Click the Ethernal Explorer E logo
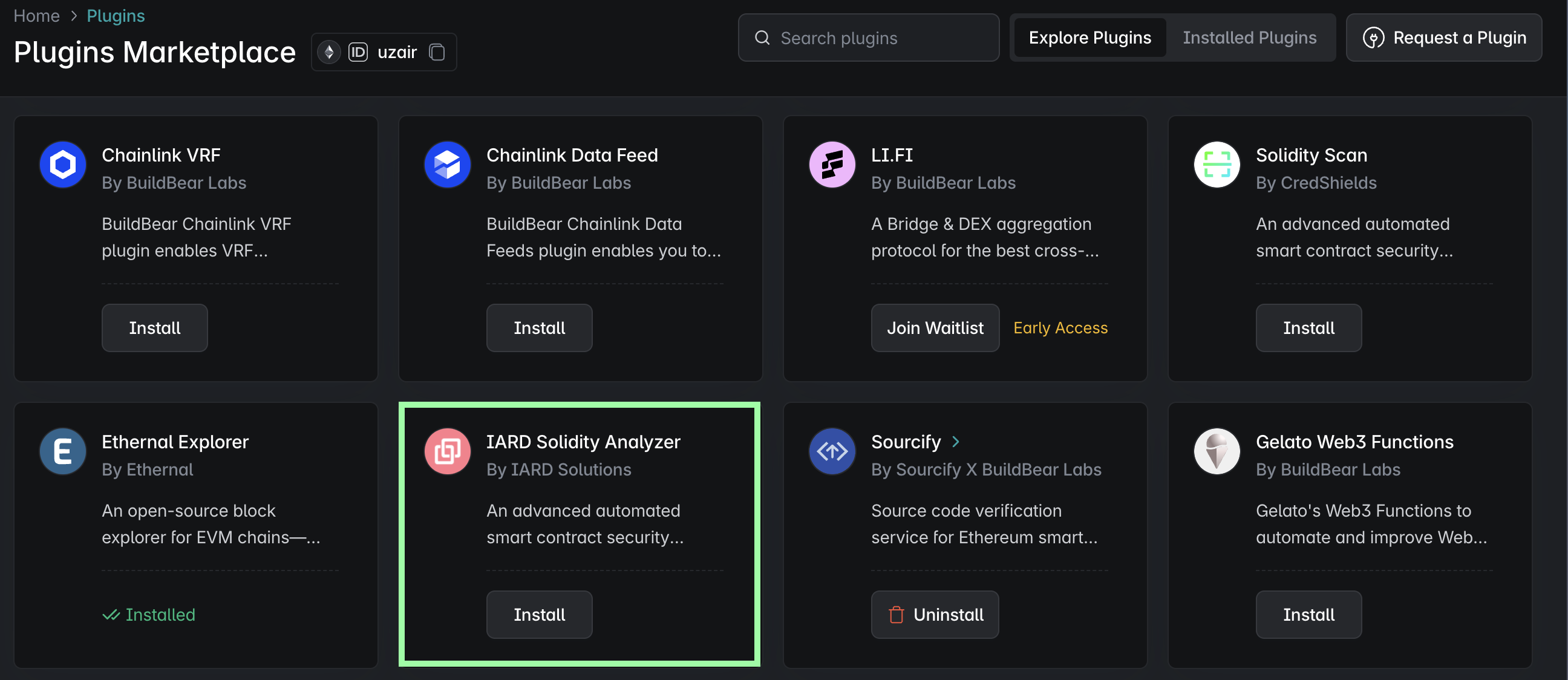The height and width of the screenshot is (680, 1568). tap(63, 451)
